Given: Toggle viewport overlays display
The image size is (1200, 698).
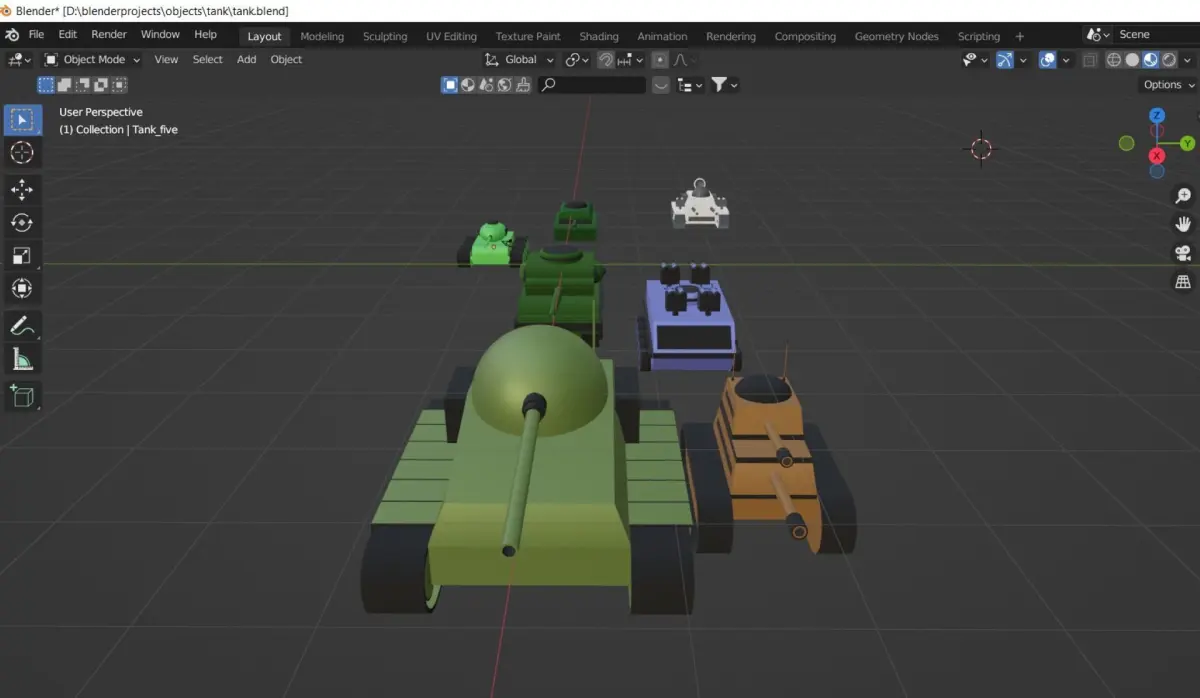Looking at the screenshot, I should (x=1047, y=60).
